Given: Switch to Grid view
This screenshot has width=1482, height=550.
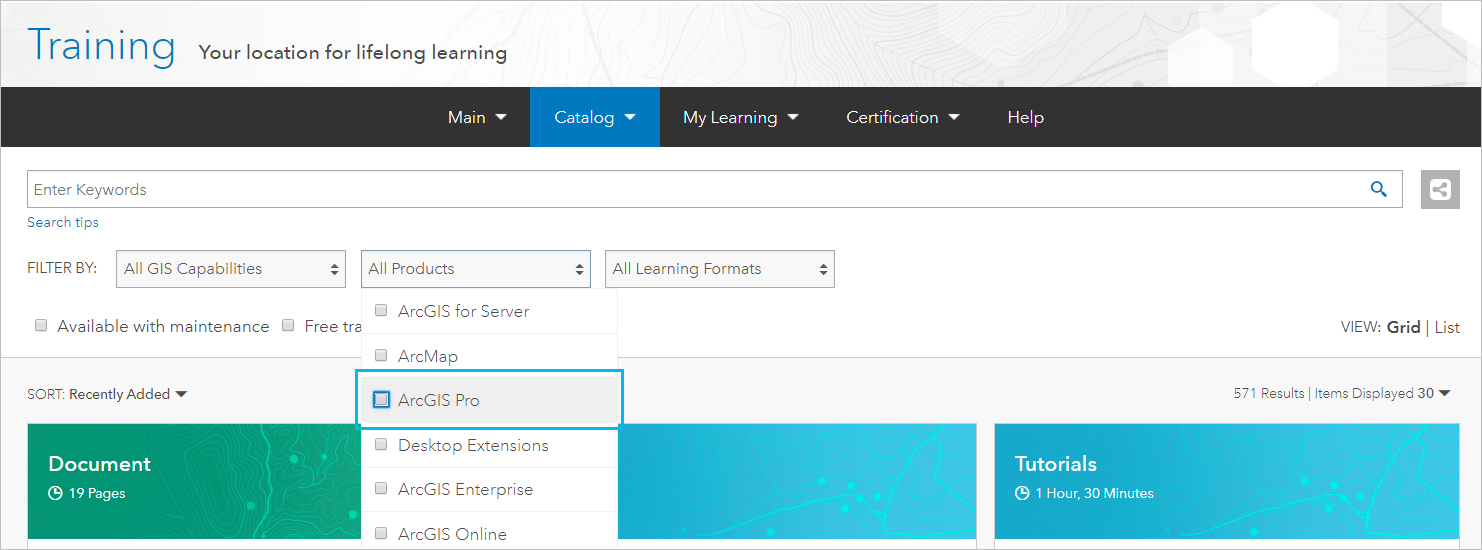Looking at the screenshot, I should [x=1404, y=327].
